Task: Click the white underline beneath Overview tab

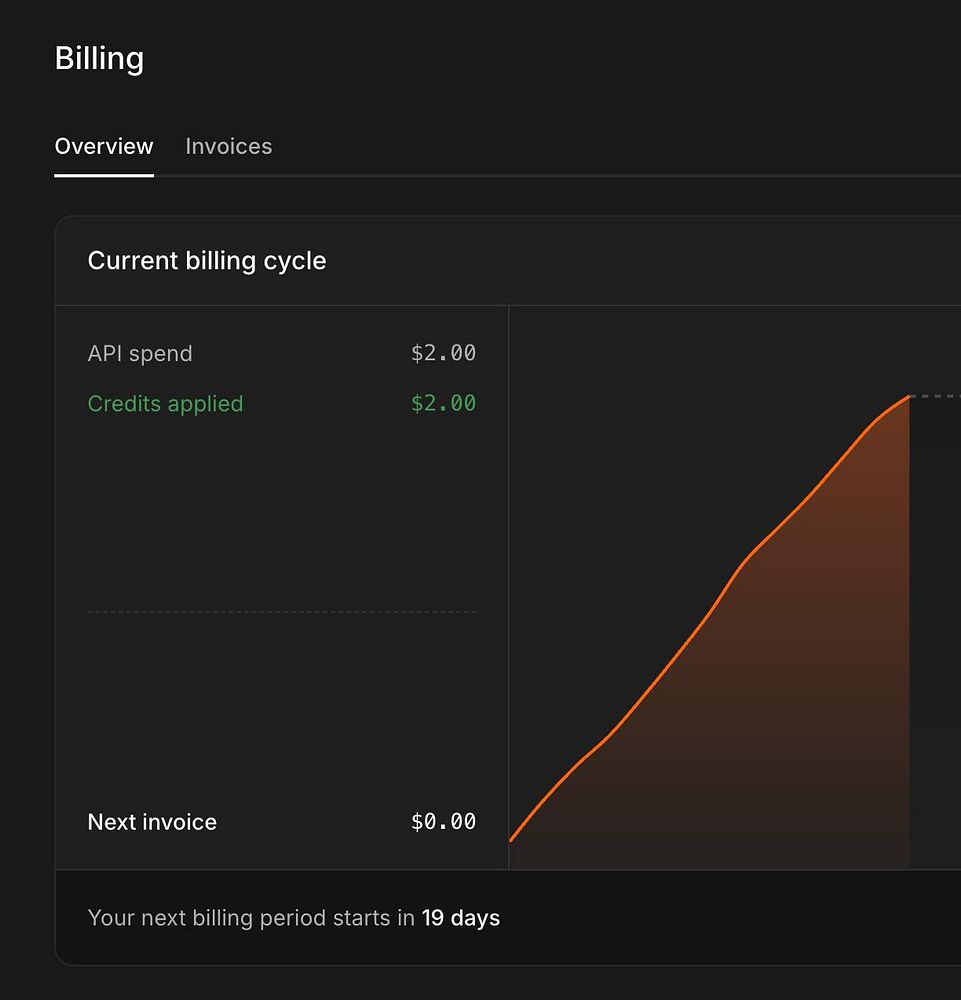Action: pyautogui.click(x=104, y=175)
